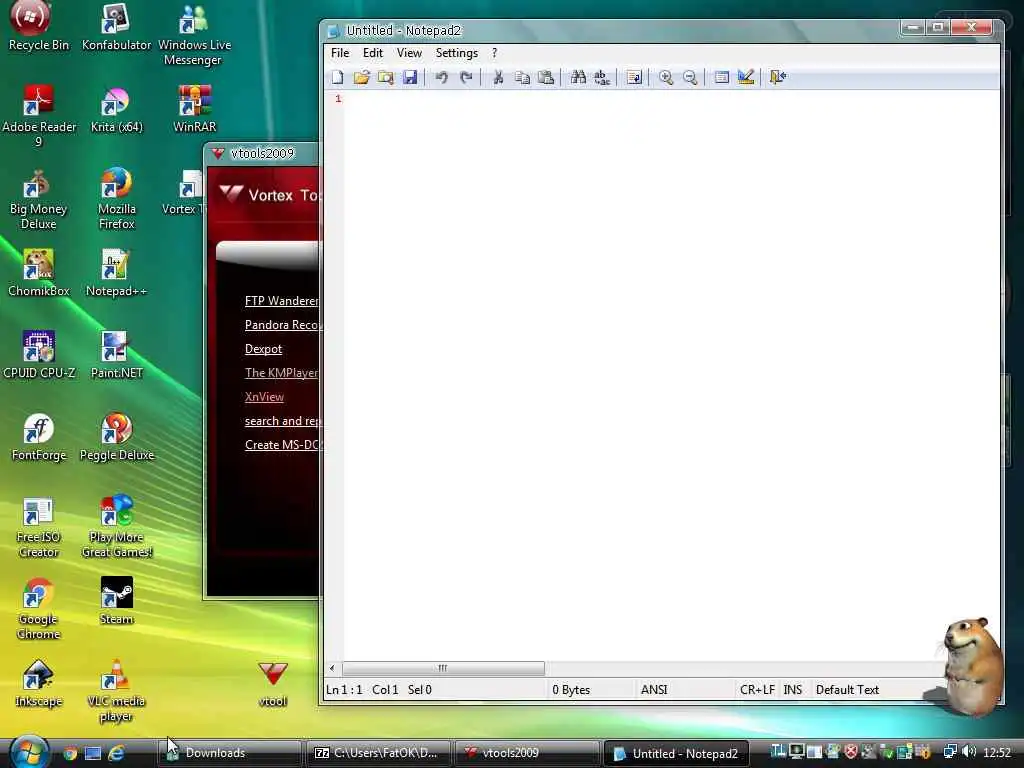Save the document using the floppy icon
This screenshot has height=768, width=1024.
pos(409,77)
